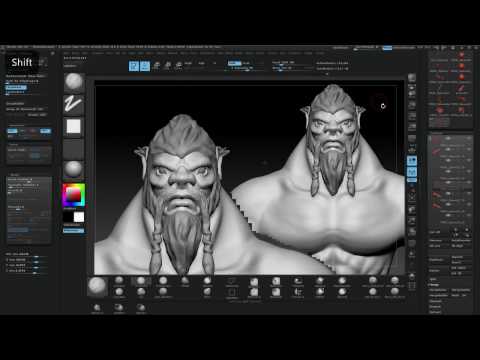
Task: Open the stroke type selector with squiggle icon
Action: (74, 104)
